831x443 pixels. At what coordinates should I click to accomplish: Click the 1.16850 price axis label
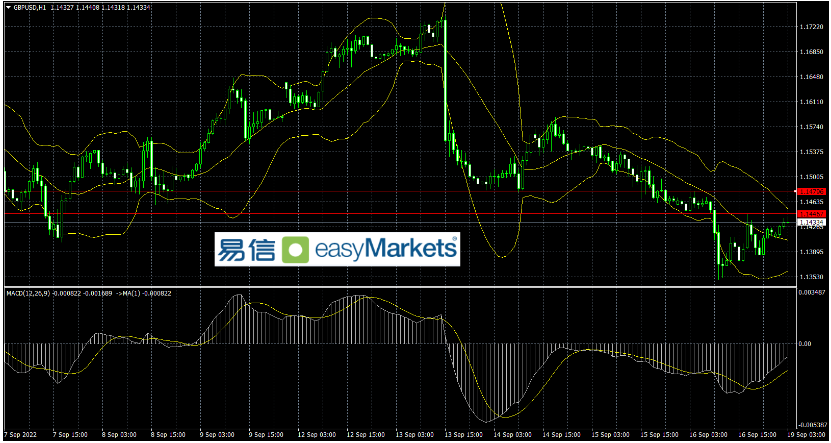812,51
